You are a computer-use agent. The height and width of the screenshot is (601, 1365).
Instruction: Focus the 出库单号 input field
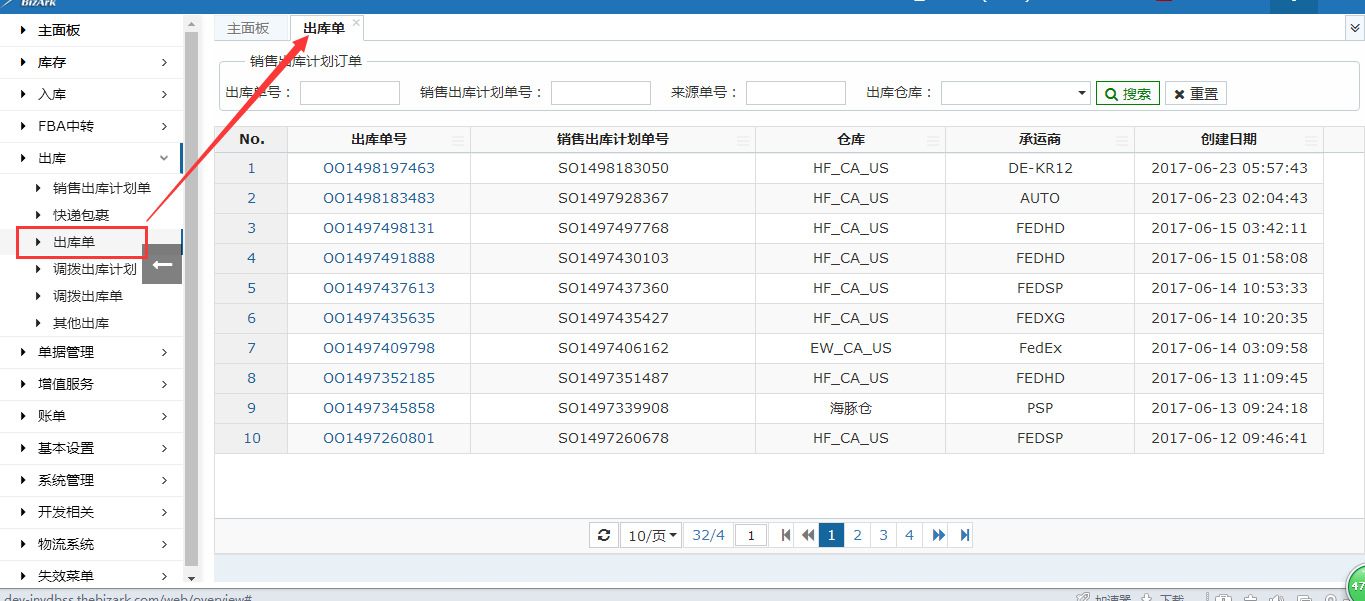tap(350, 93)
